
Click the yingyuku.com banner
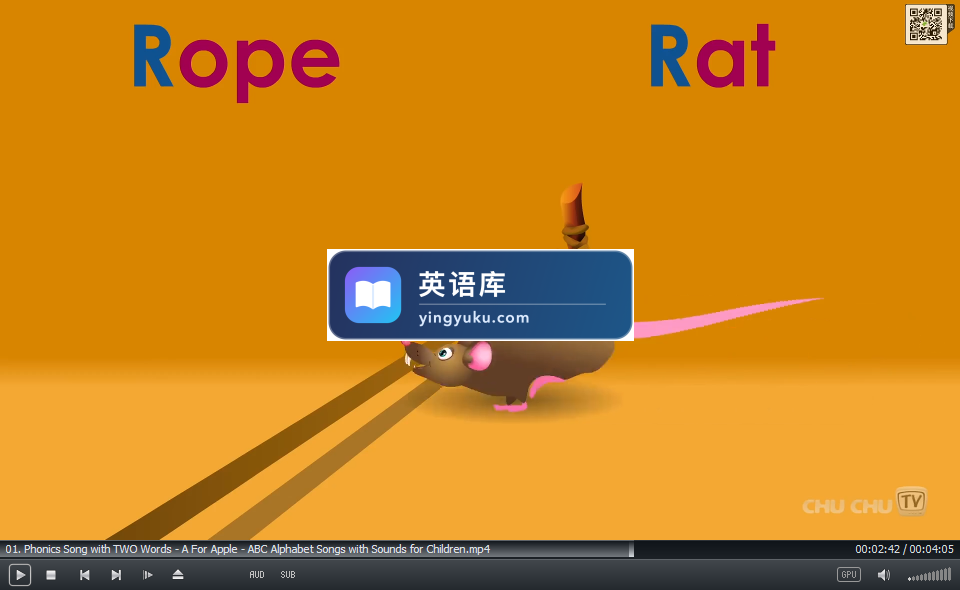click(x=480, y=295)
